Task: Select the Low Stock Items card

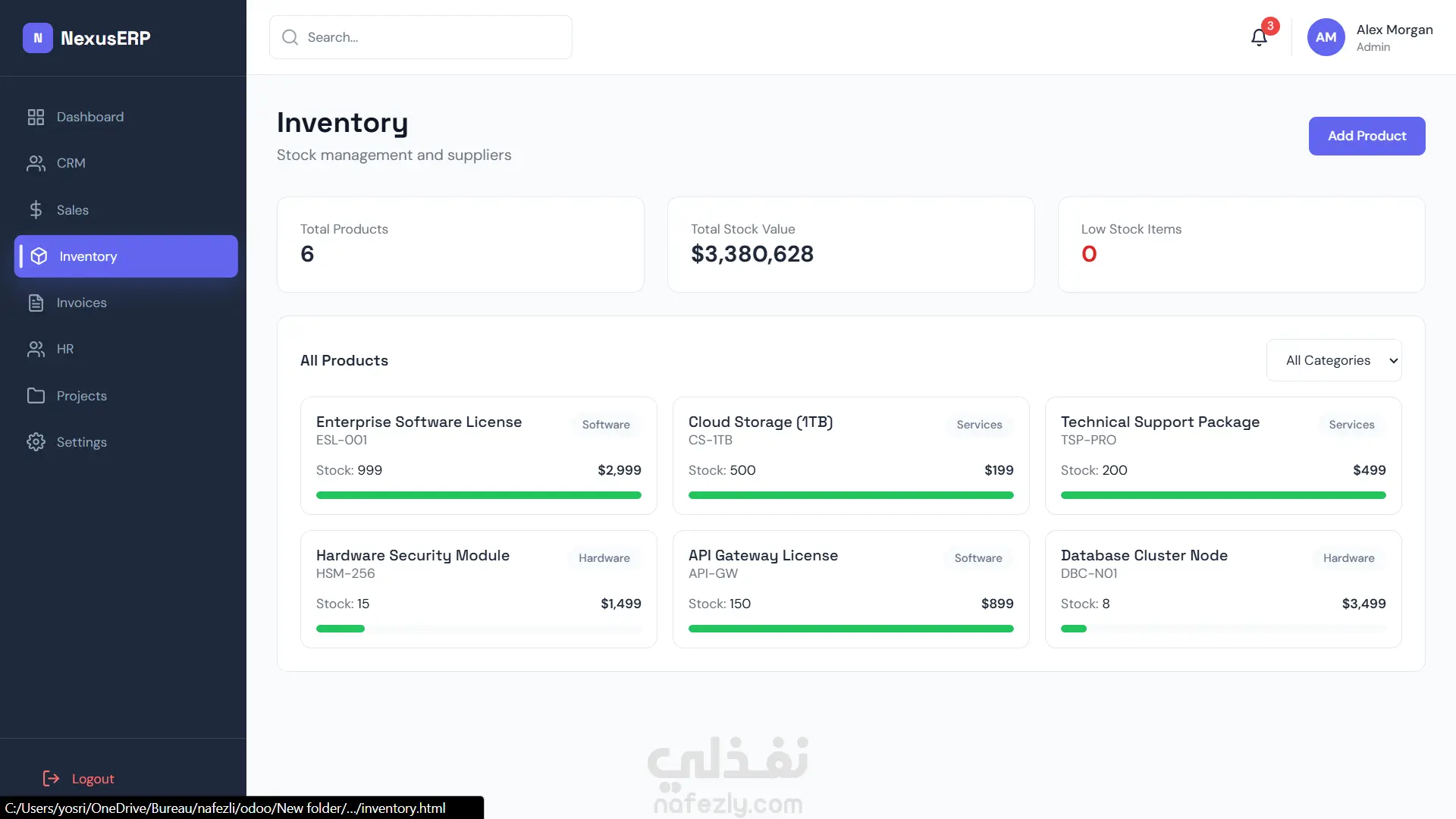Action: [x=1241, y=244]
